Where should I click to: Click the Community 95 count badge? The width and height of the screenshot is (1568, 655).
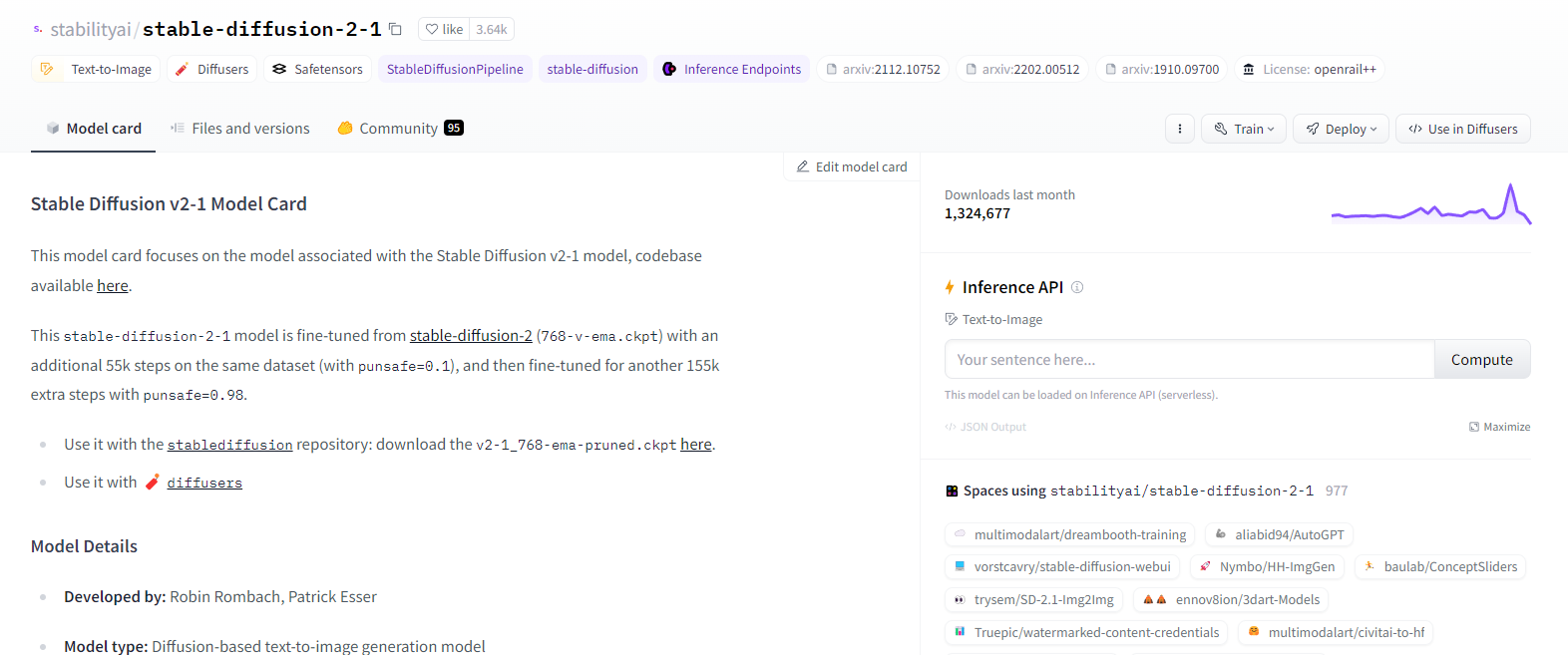tap(454, 128)
